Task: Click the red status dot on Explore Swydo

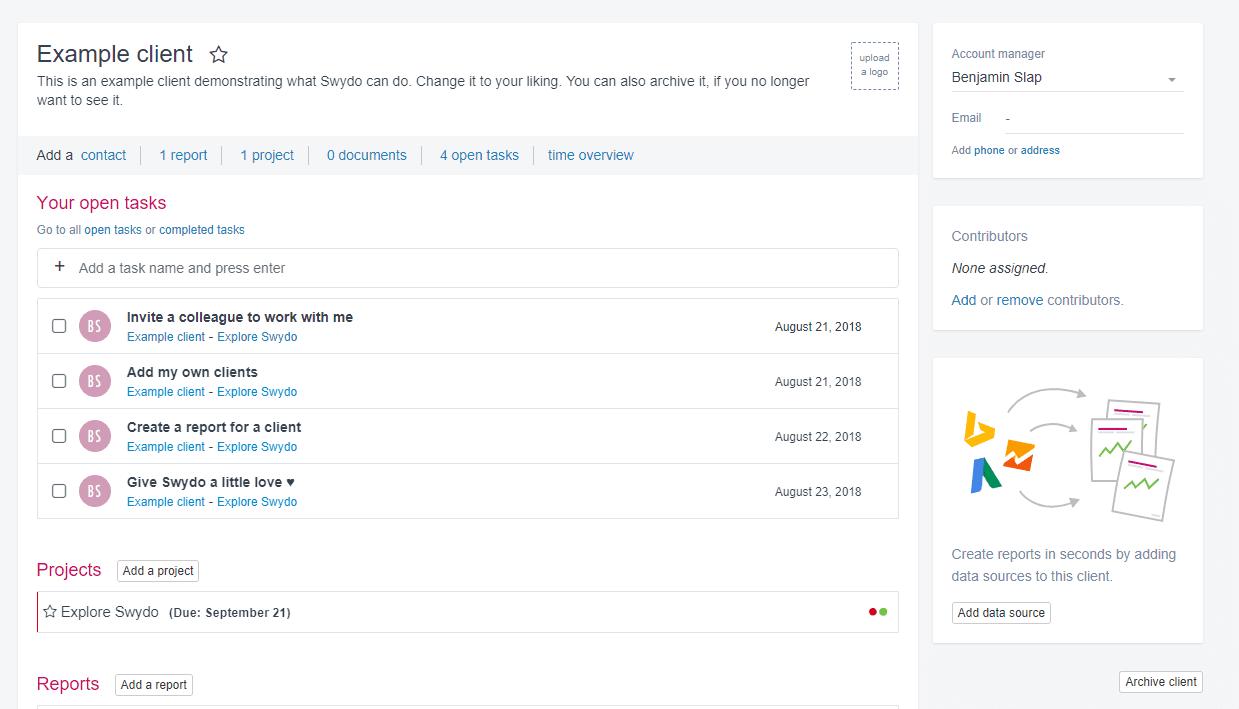Action: pos(873,612)
